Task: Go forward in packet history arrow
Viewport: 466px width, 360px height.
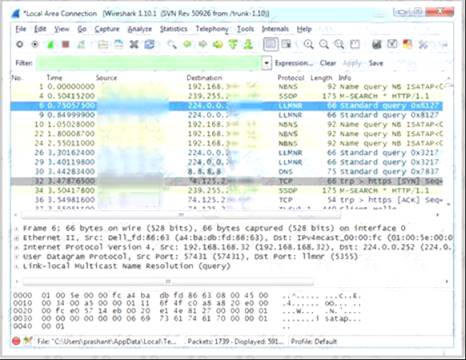Action: (x=202, y=44)
